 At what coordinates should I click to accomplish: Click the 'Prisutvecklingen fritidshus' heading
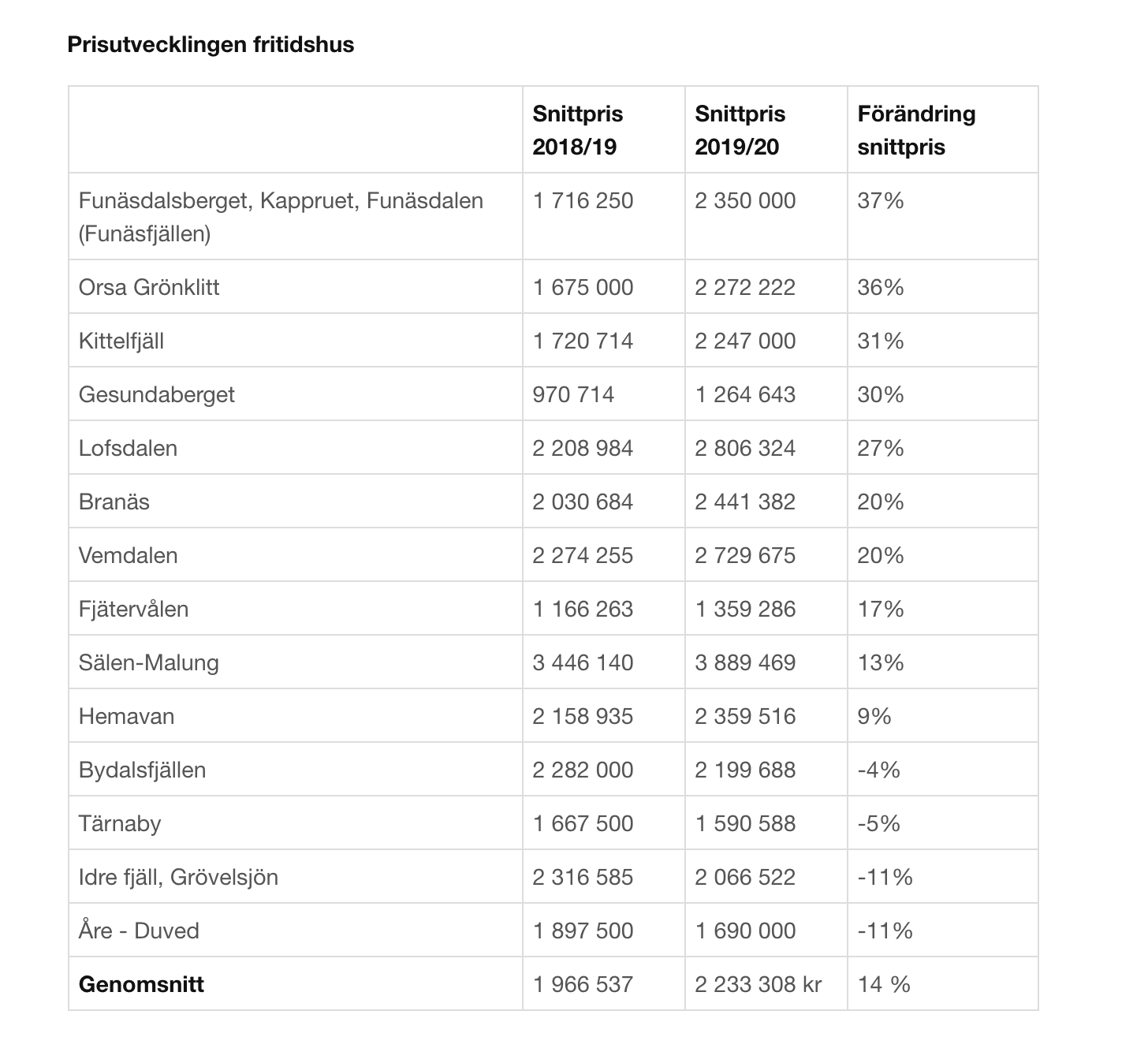point(211,45)
